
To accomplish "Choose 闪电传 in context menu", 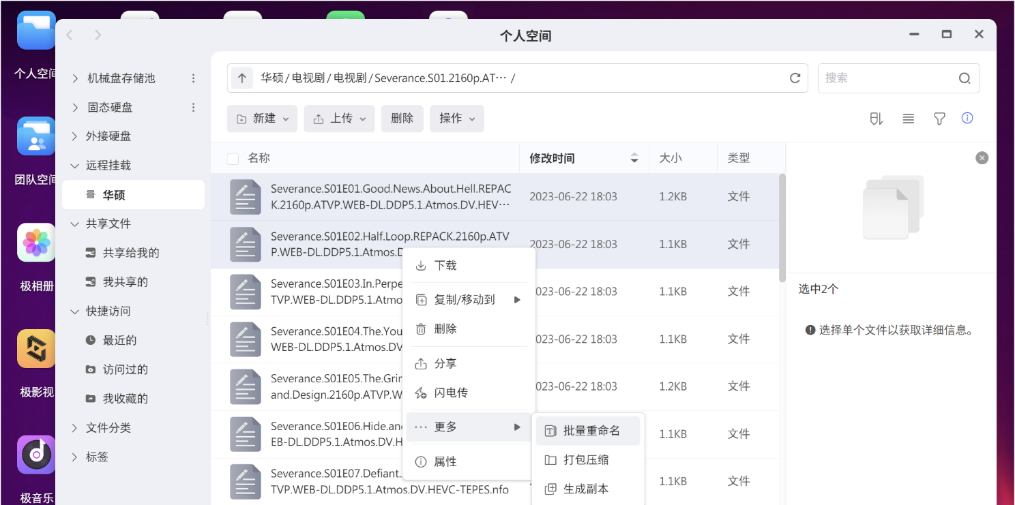I will (468, 393).
